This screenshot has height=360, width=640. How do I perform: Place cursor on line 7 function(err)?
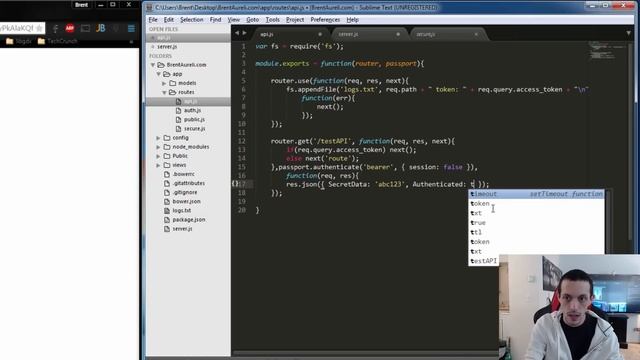[x=328, y=98]
